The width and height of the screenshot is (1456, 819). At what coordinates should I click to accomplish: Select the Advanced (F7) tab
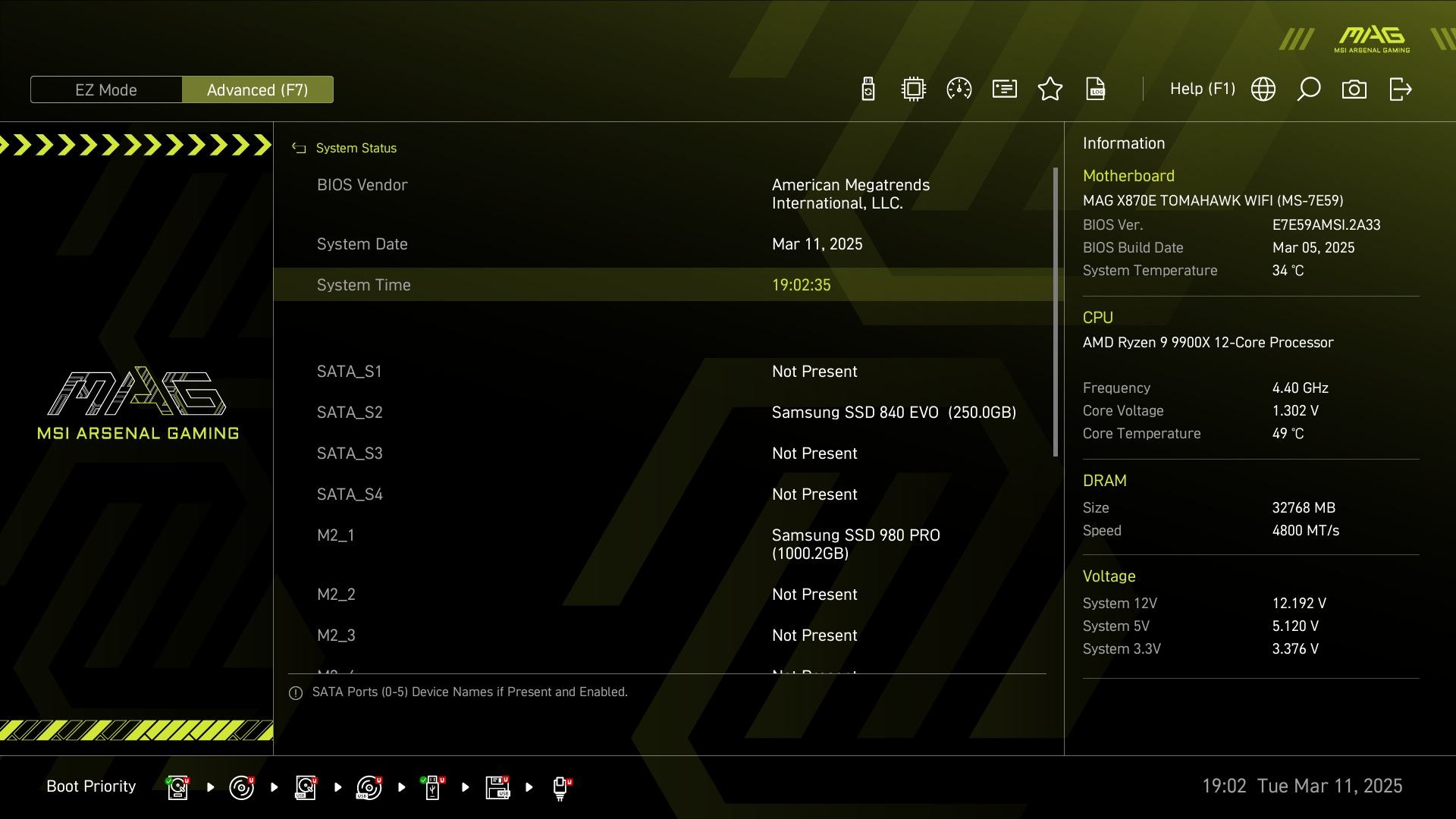(x=258, y=89)
